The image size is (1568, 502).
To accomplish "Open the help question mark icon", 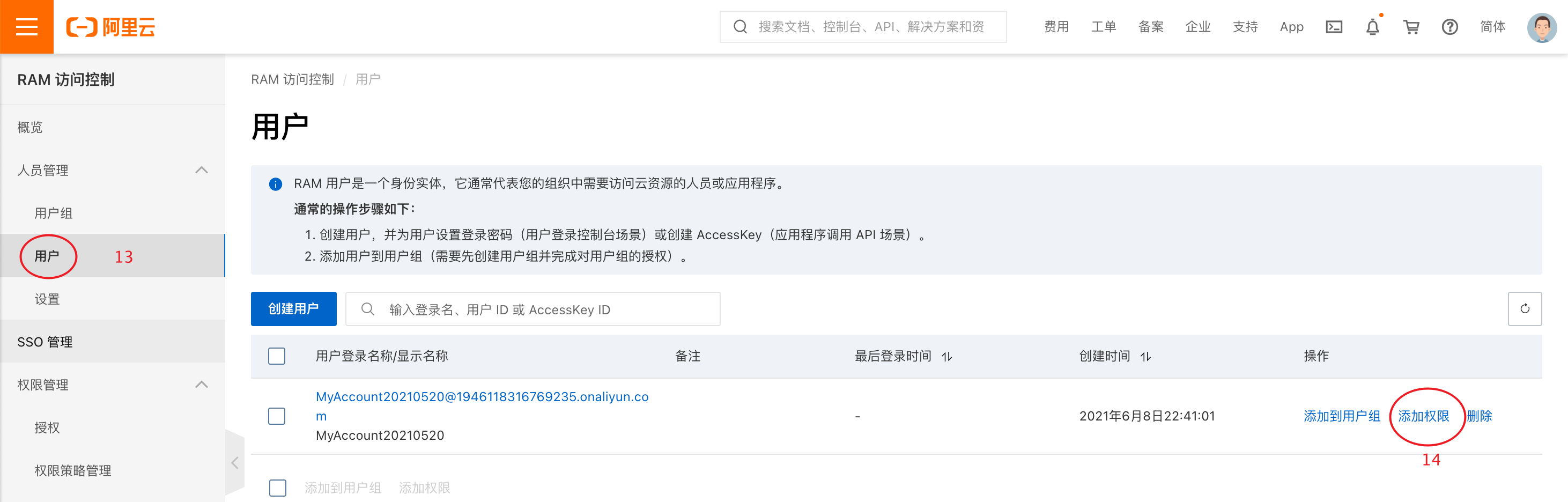I will point(1449,27).
